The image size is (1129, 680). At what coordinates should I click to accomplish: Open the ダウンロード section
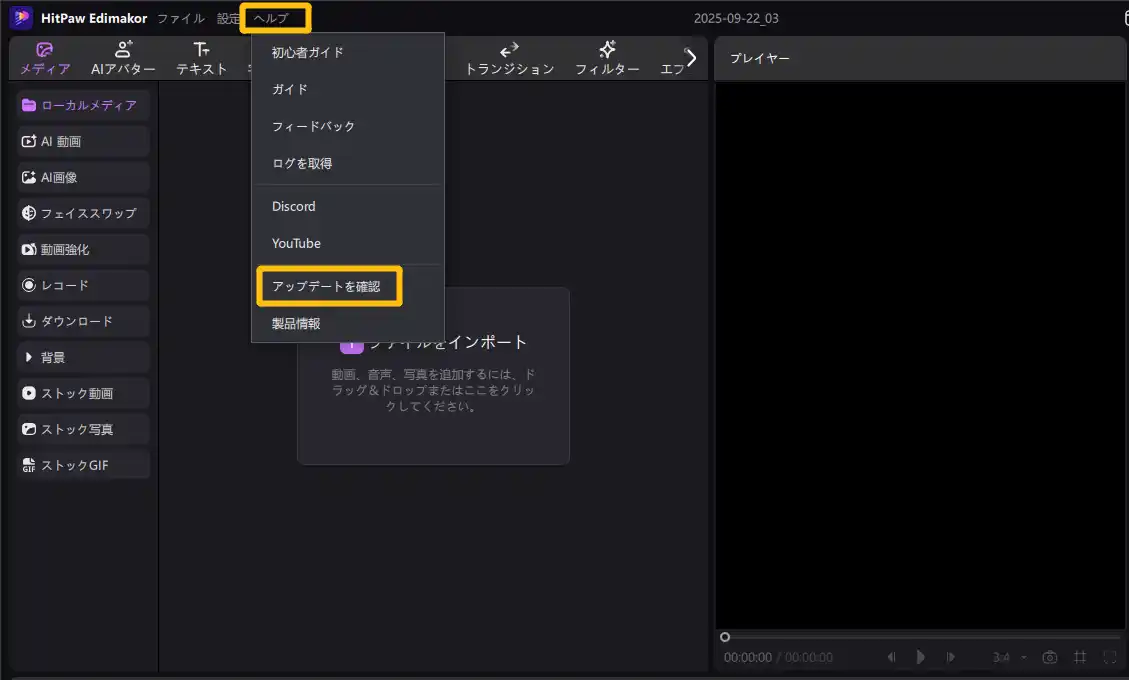click(83, 321)
